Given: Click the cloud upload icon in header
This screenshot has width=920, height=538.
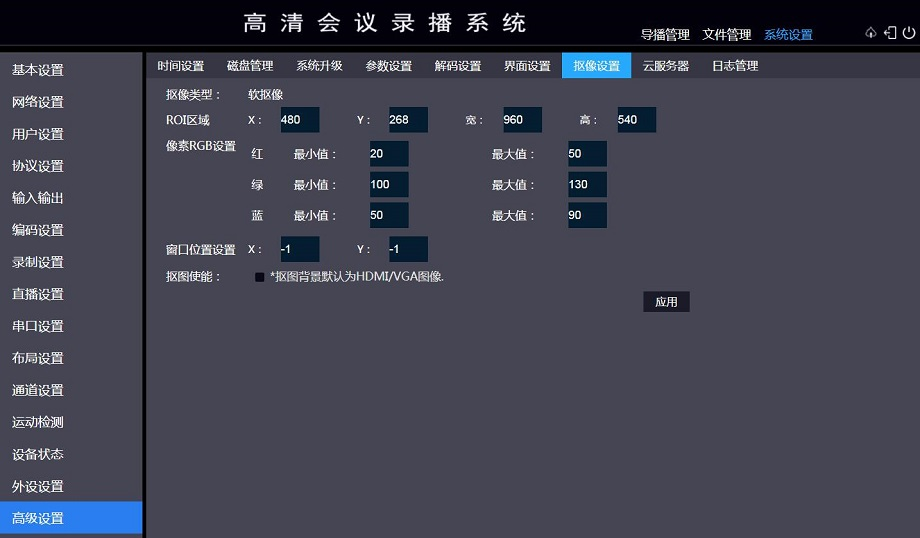Looking at the screenshot, I should 870,33.
